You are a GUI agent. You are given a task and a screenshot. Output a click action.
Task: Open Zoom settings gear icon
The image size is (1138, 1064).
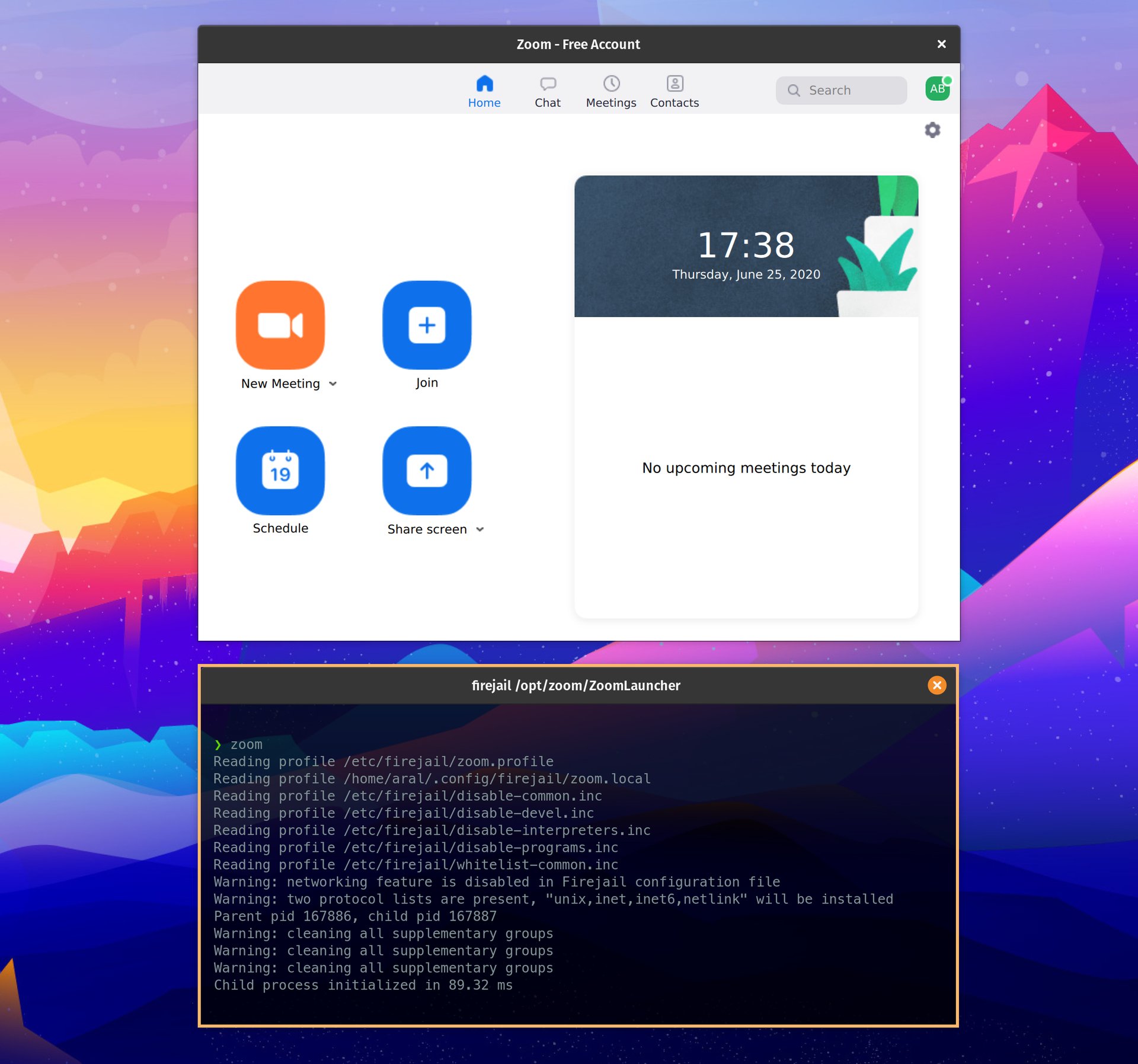(932, 129)
